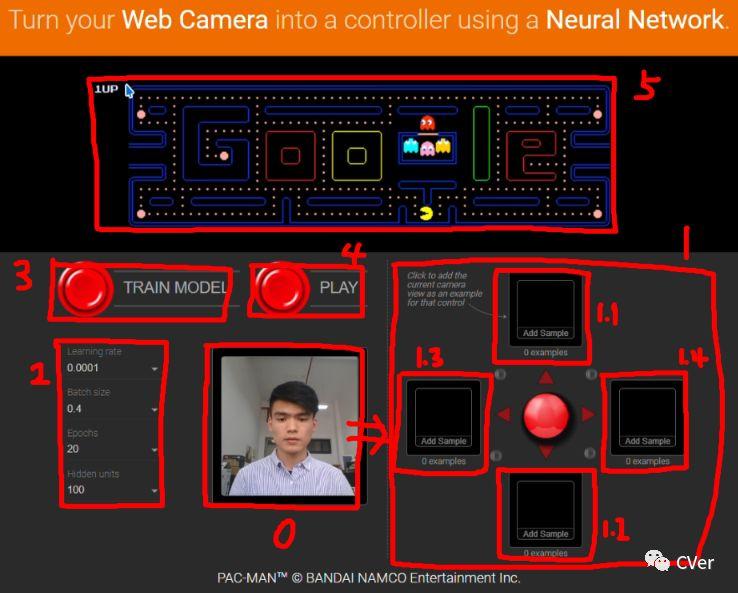Add a sample for the up control
Viewport: 738px width, 593px height.
point(545,310)
